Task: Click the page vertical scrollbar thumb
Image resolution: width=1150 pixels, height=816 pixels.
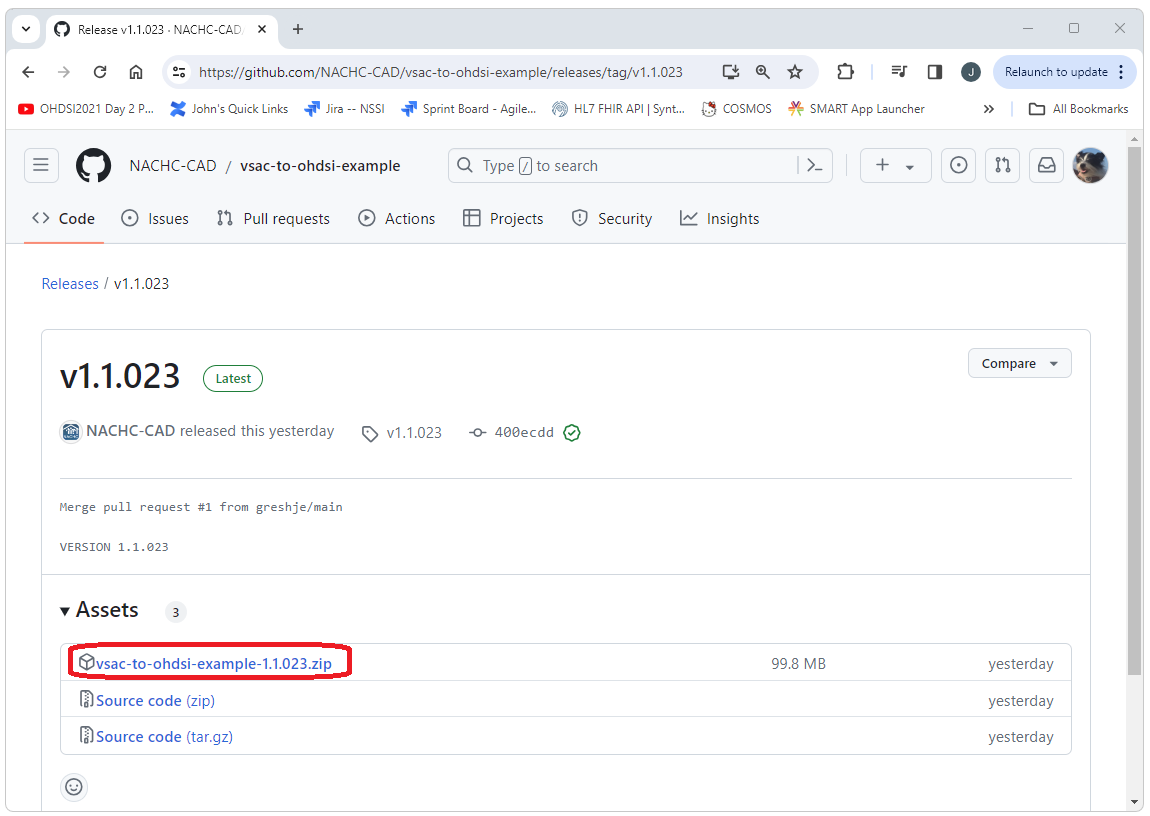Action: [x=1135, y=411]
